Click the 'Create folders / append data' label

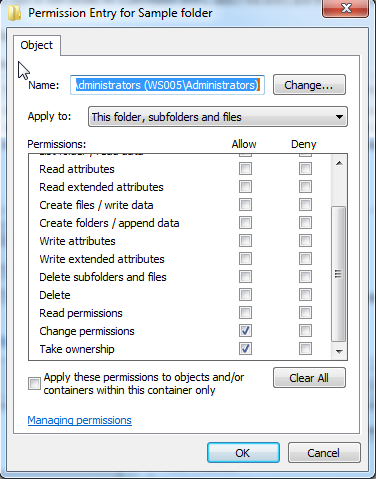pos(109,223)
